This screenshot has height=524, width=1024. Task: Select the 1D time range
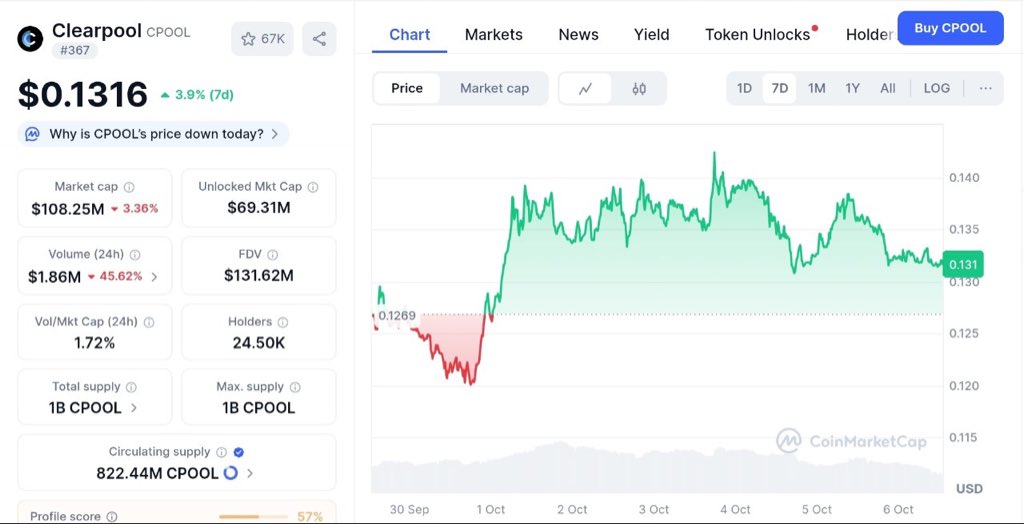pos(744,88)
